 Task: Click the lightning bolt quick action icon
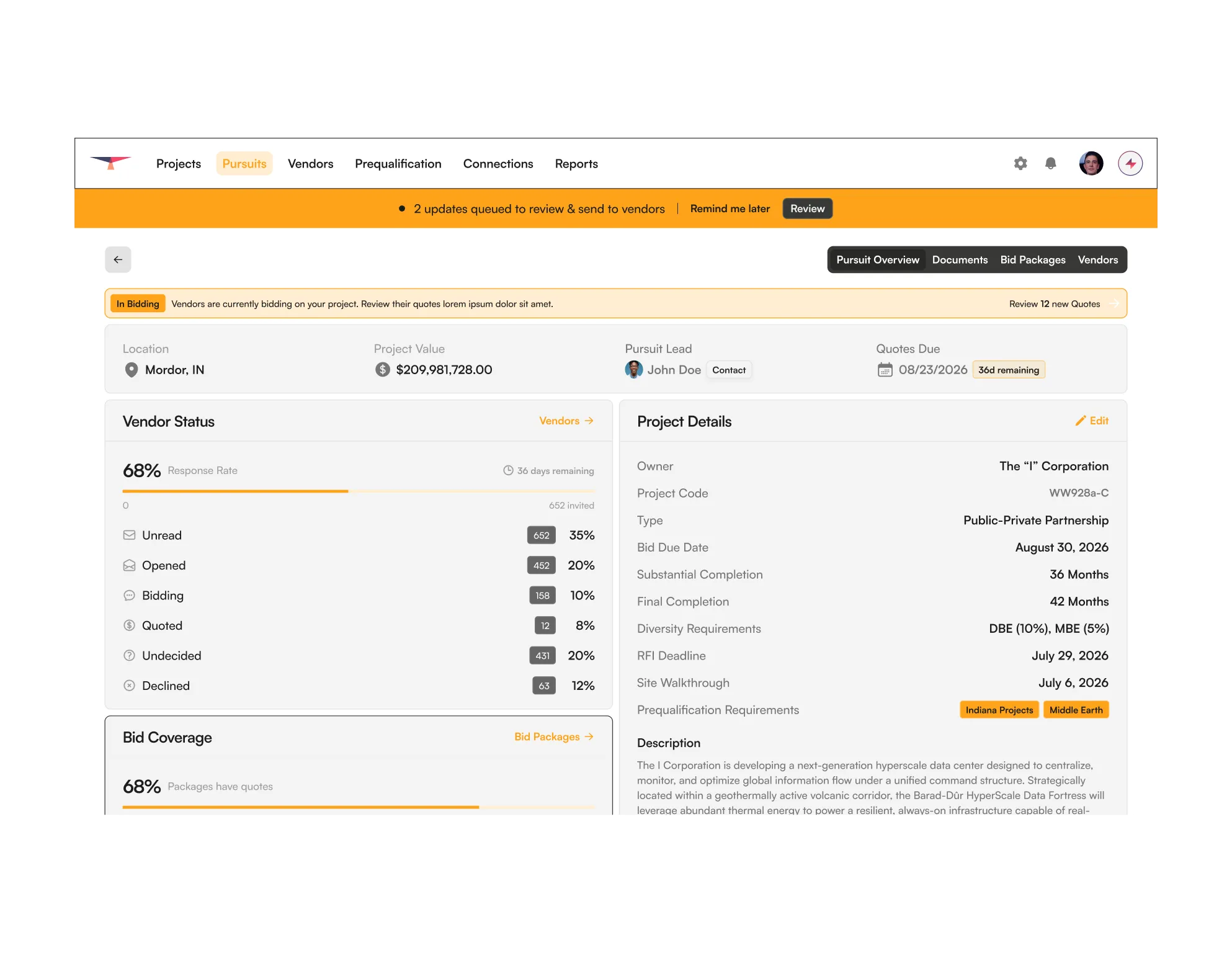(x=1130, y=163)
